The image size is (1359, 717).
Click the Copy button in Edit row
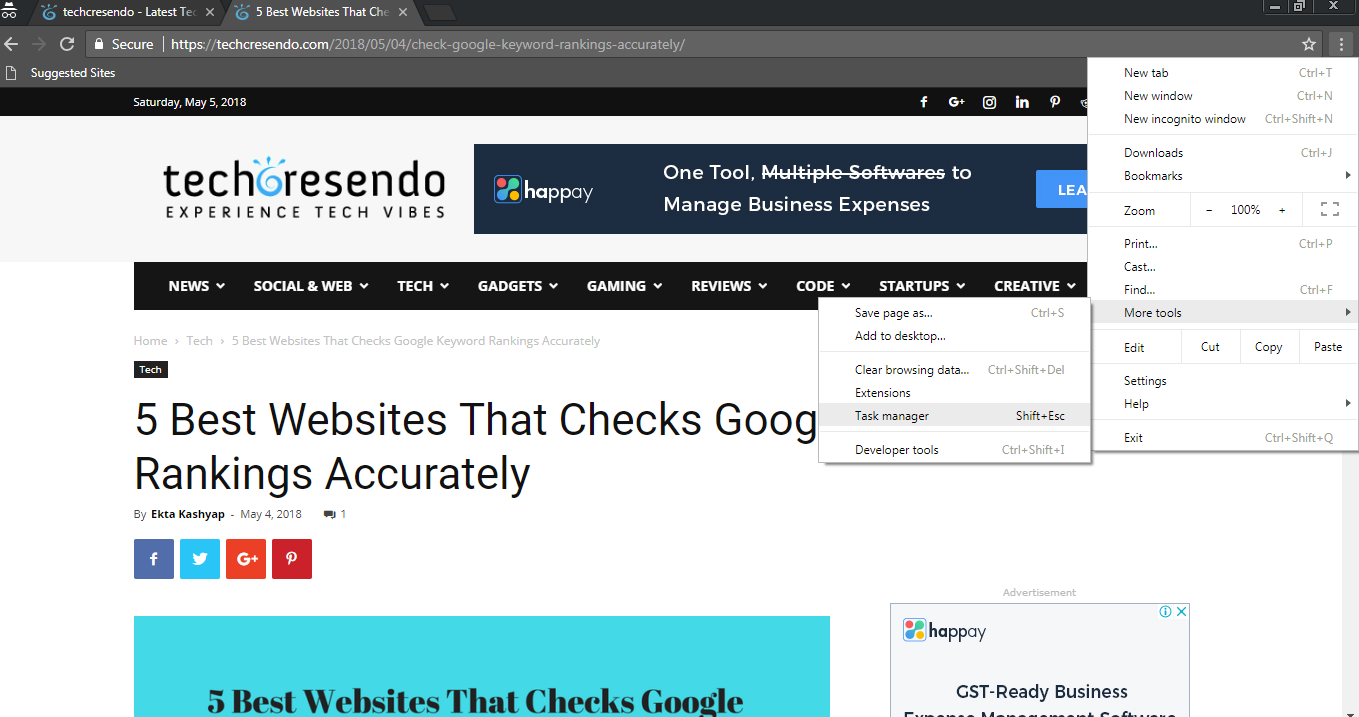click(x=1268, y=347)
